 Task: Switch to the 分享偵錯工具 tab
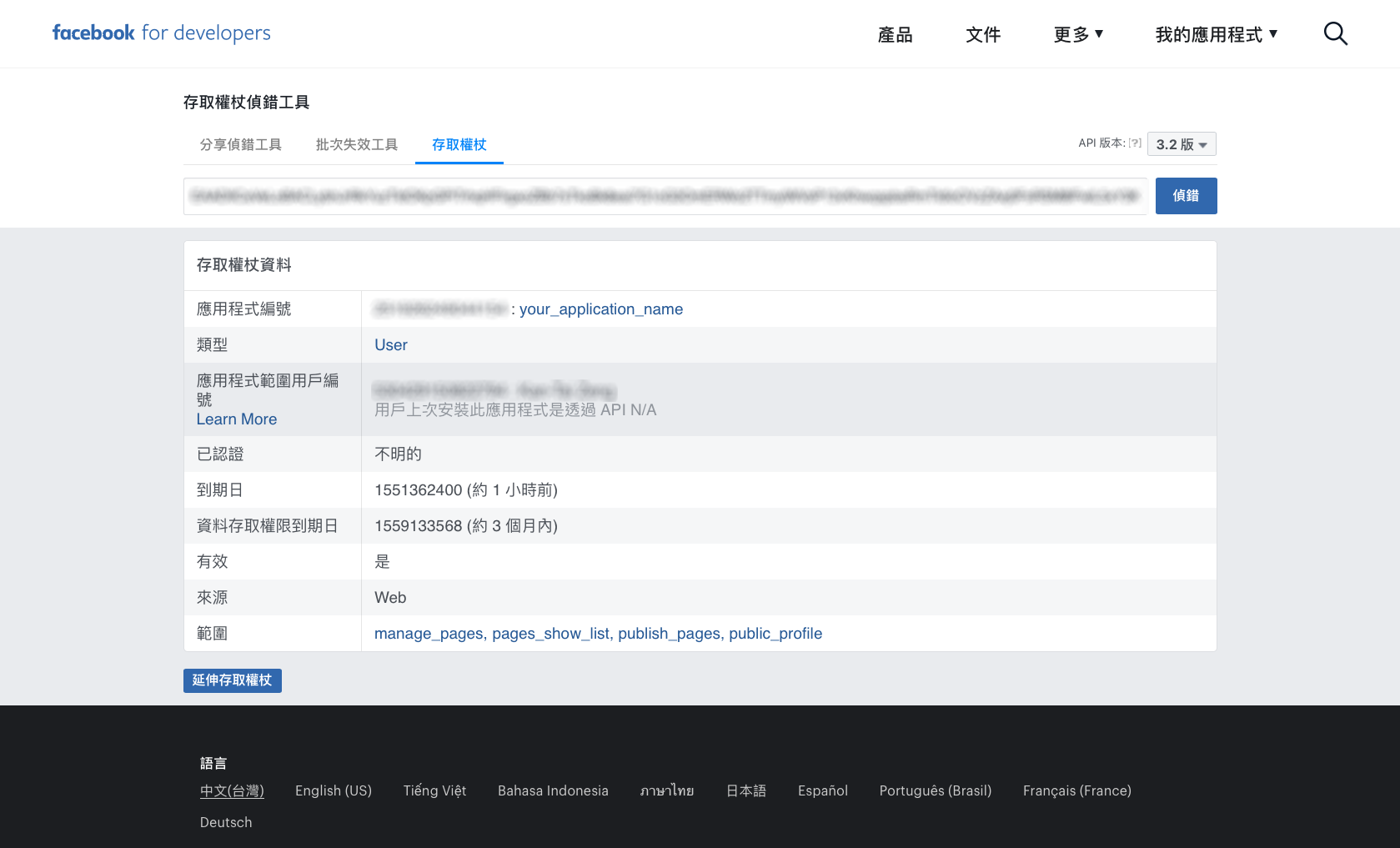click(241, 145)
